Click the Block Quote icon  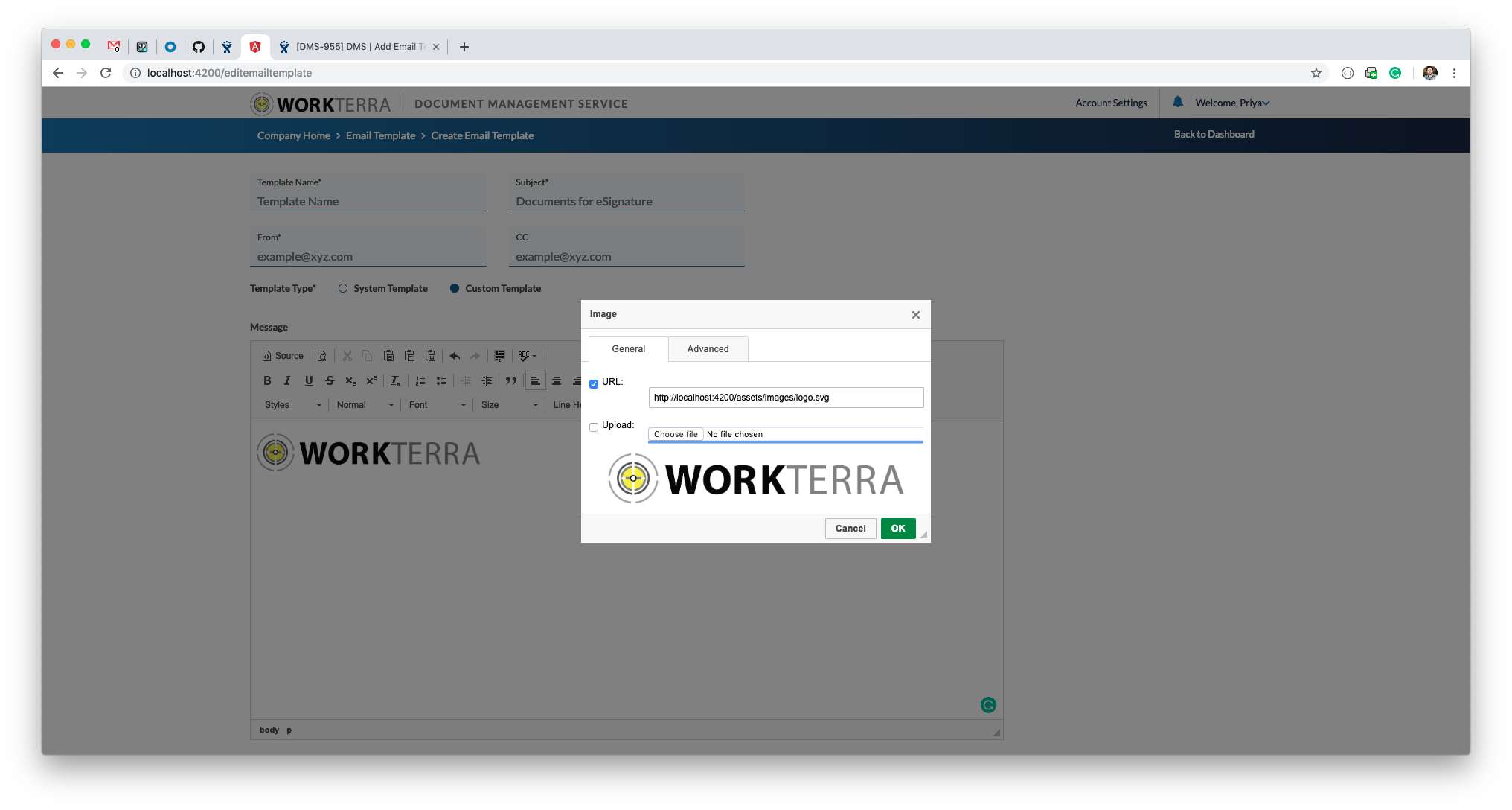pos(511,380)
